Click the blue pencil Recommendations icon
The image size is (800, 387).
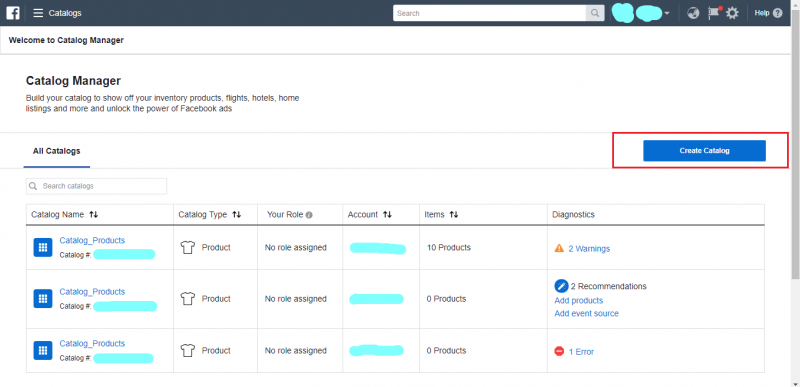coord(561,286)
